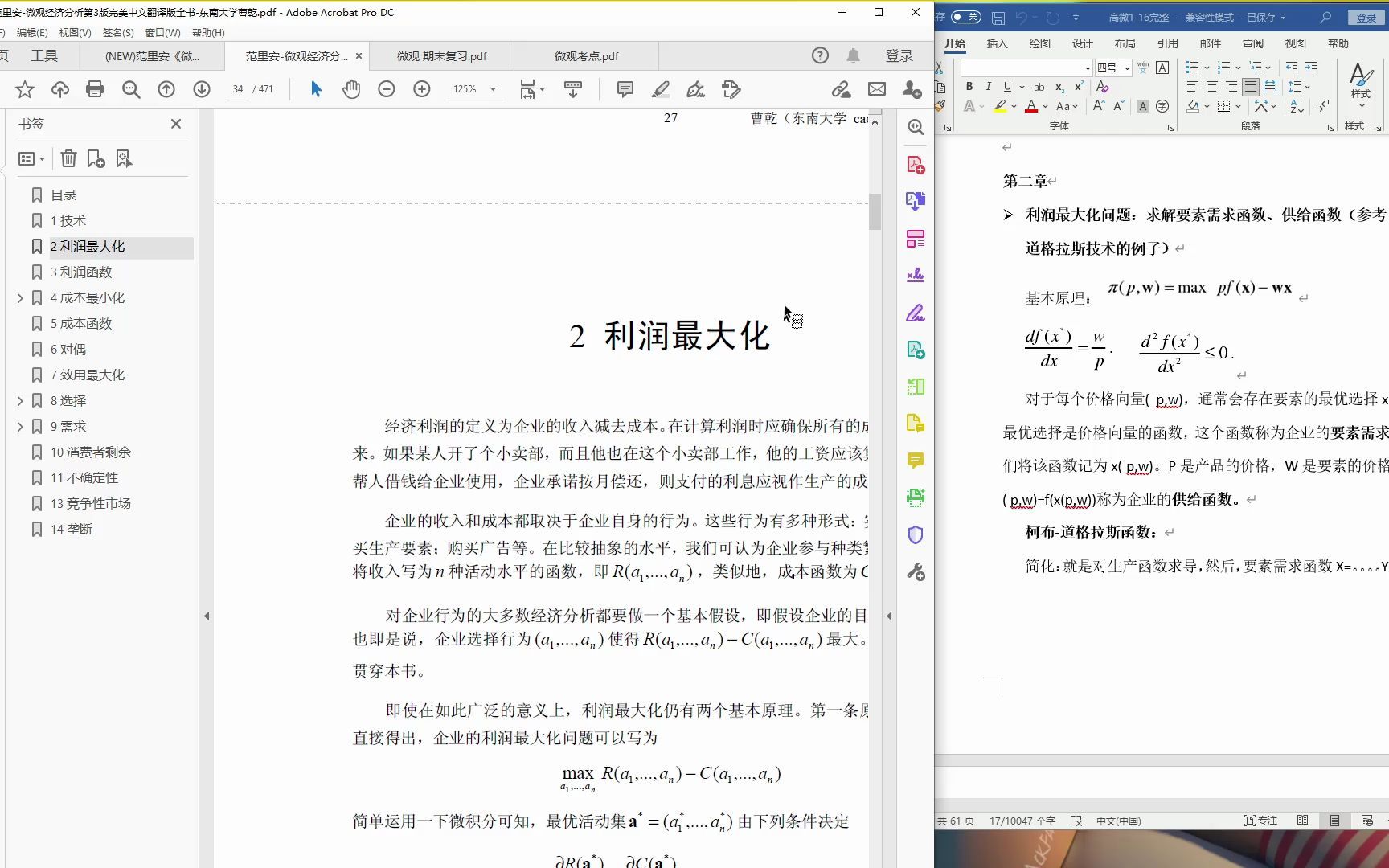
Task: Toggle subscript formatting in Word
Action: [1060, 87]
